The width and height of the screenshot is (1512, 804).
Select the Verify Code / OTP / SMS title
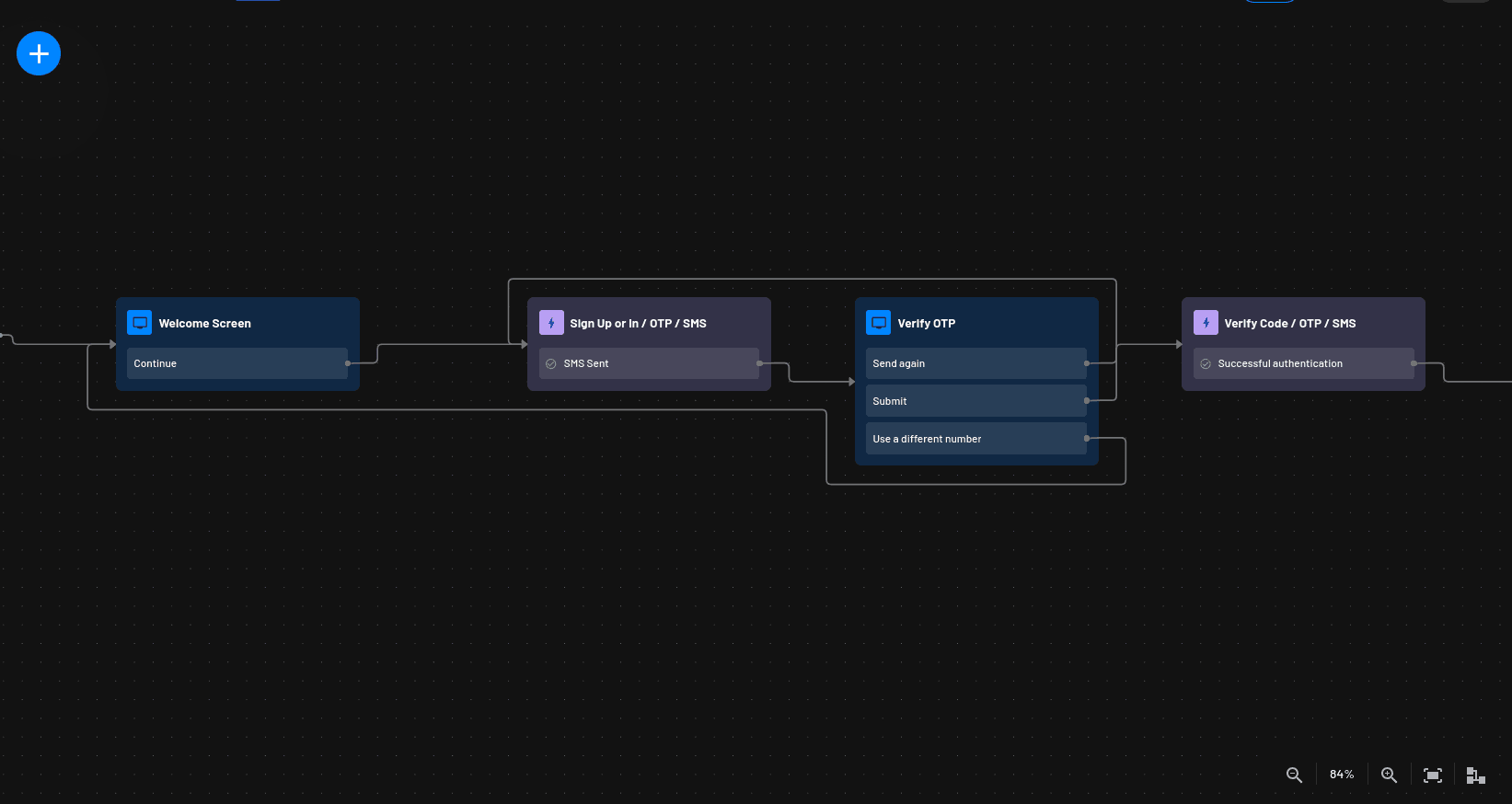(x=1289, y=324)
